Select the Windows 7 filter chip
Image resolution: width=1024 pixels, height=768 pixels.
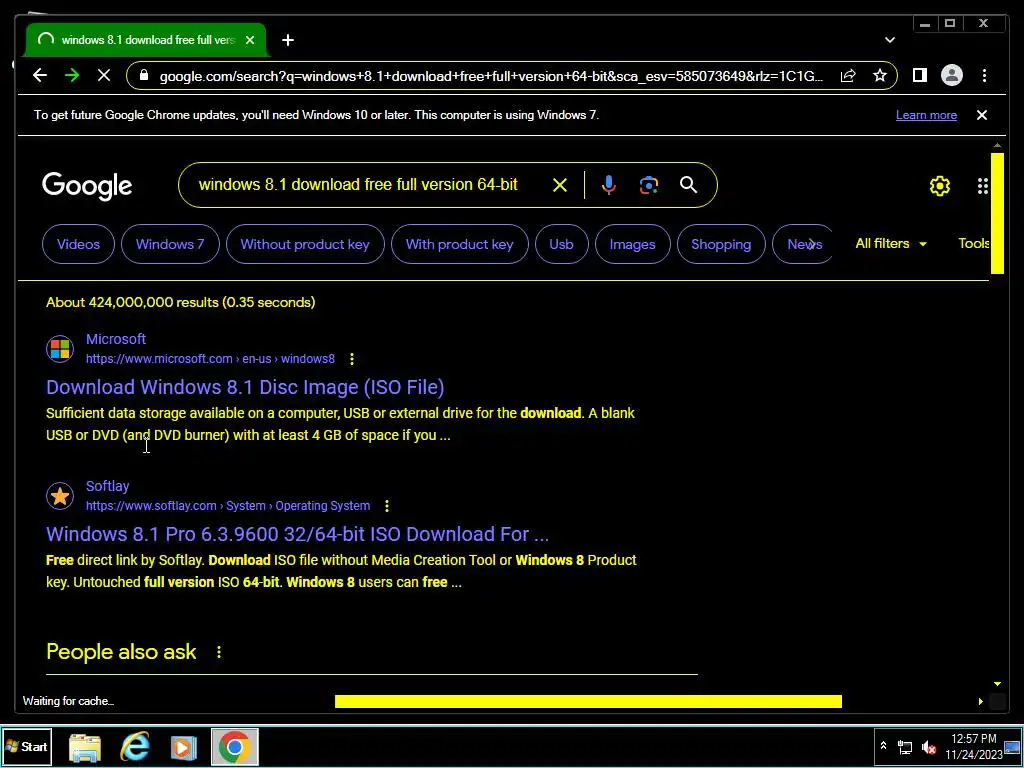pos(170,244)
